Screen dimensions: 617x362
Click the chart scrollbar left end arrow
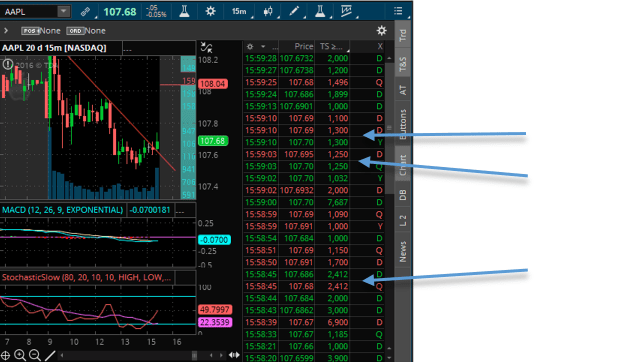(x=62, y=355)
